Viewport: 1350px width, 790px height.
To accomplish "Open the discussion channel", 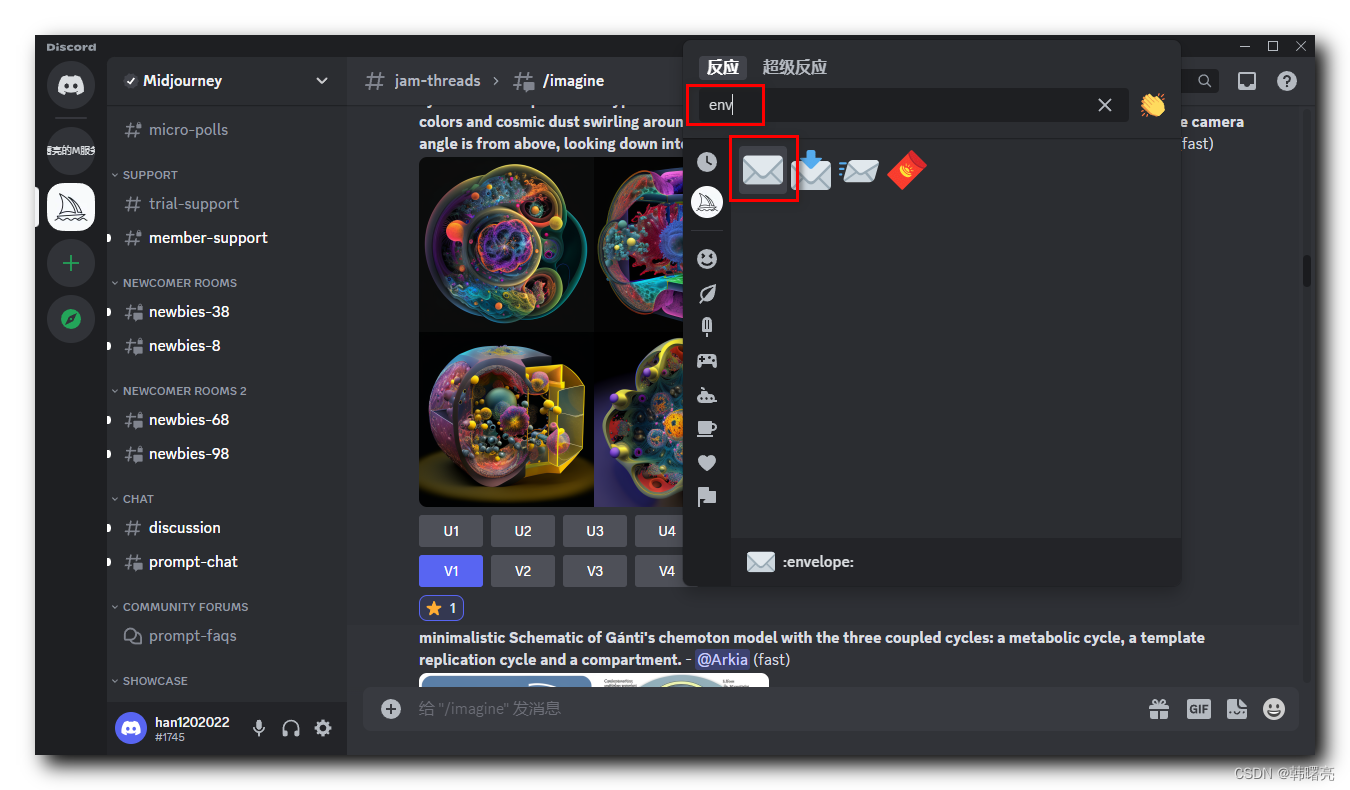I will (x=227, y=528).
